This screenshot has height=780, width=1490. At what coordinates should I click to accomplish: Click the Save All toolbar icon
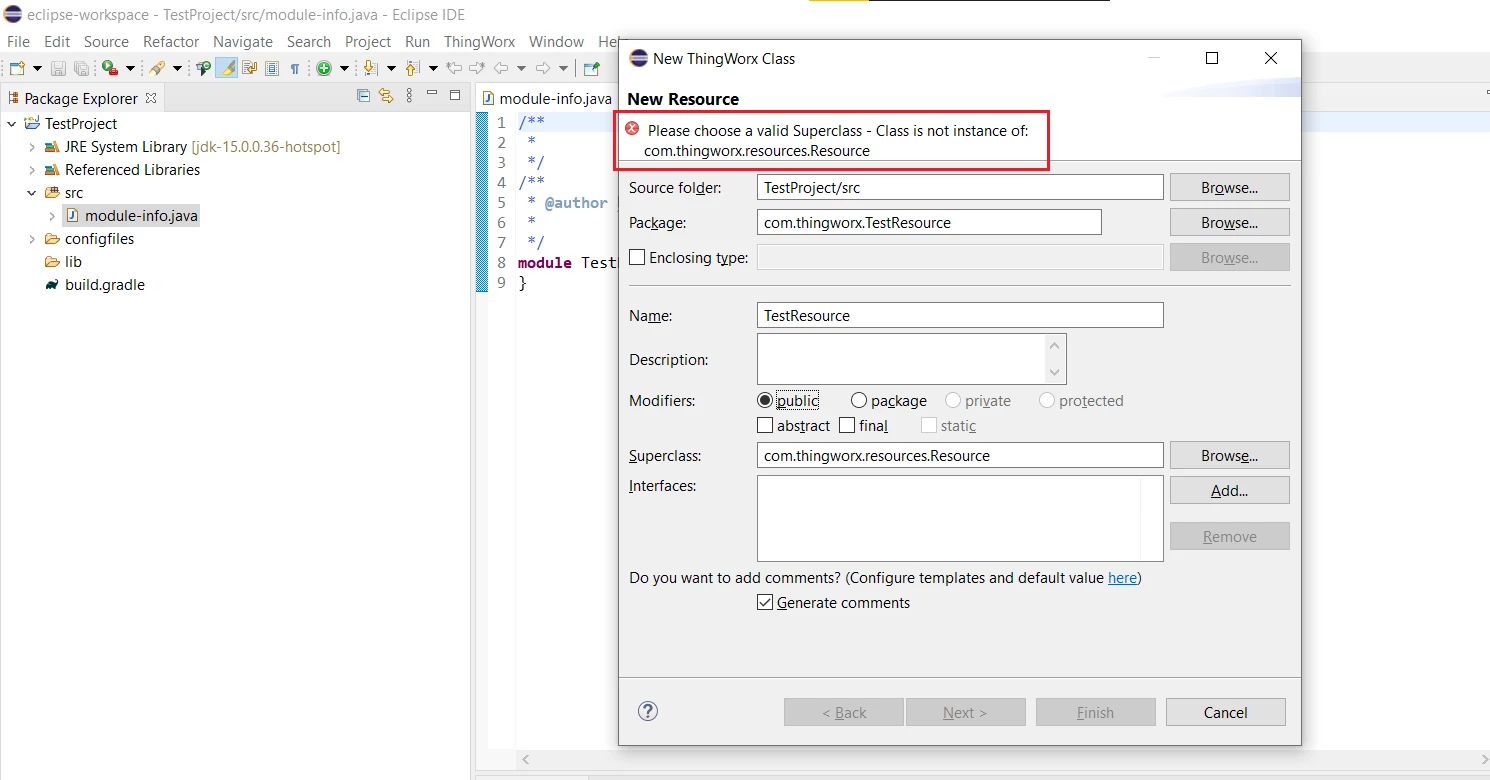(81, 68)
